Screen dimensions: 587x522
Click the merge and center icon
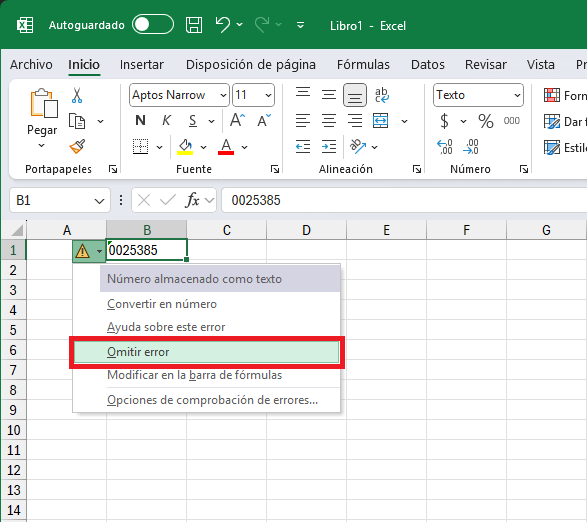click(x=380, y=121)
